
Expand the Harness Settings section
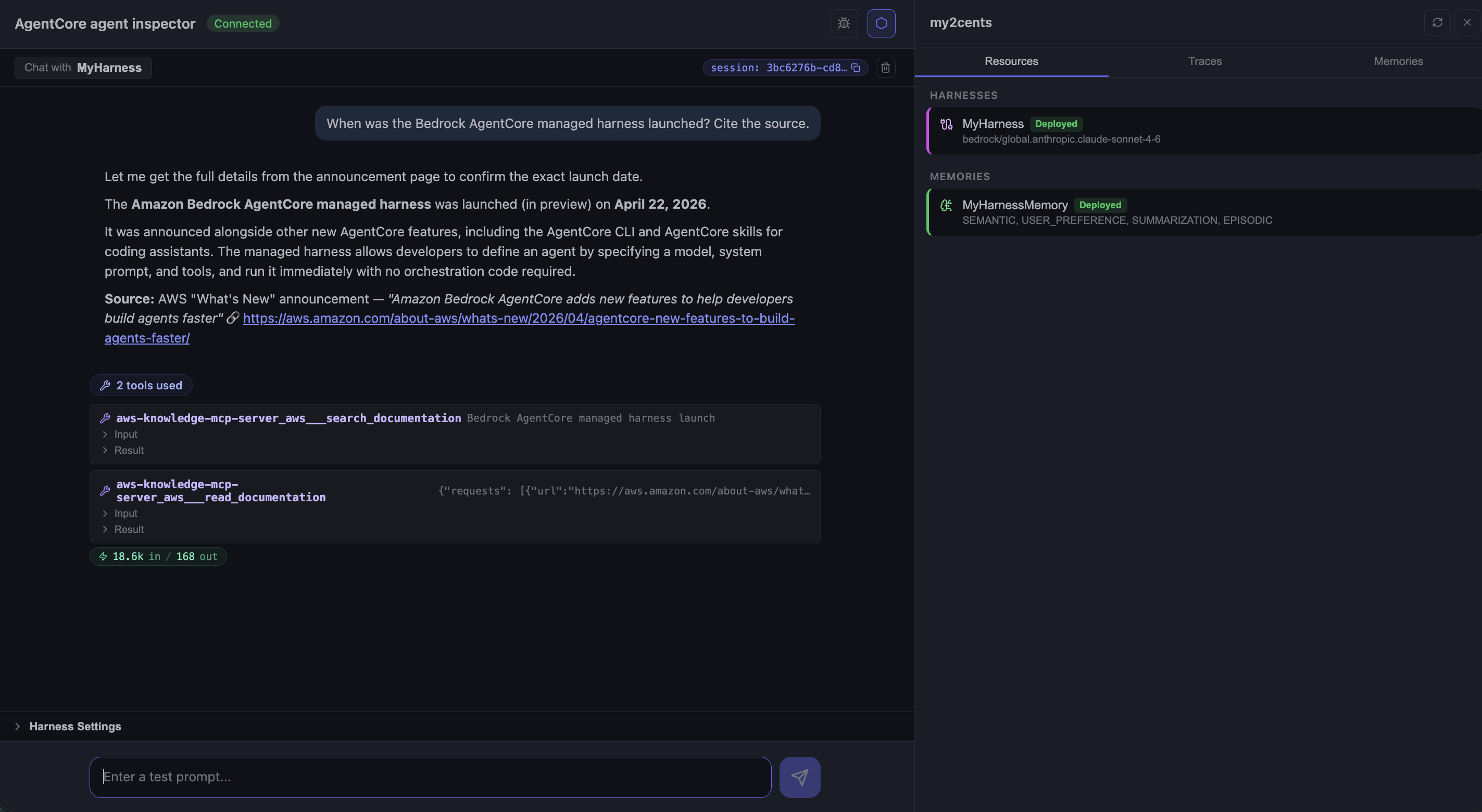pos(76,726)
